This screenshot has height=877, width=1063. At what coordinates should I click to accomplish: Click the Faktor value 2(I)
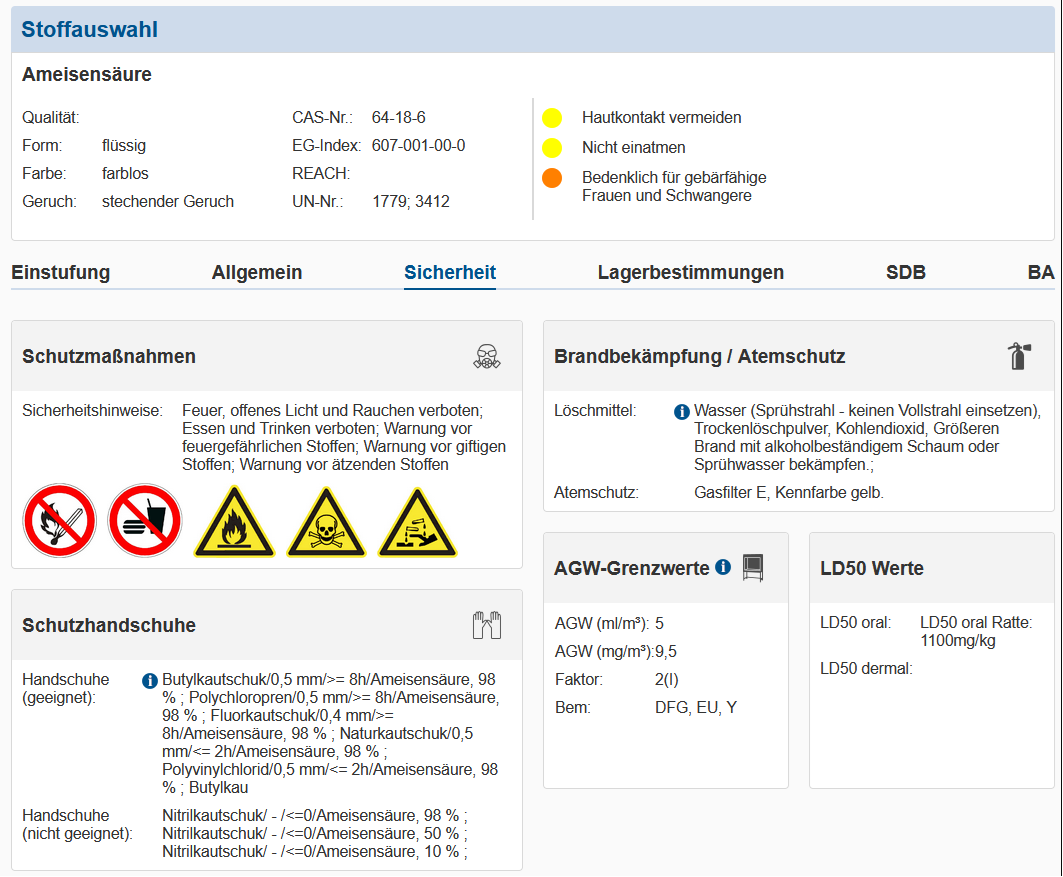tap(667, 680)
